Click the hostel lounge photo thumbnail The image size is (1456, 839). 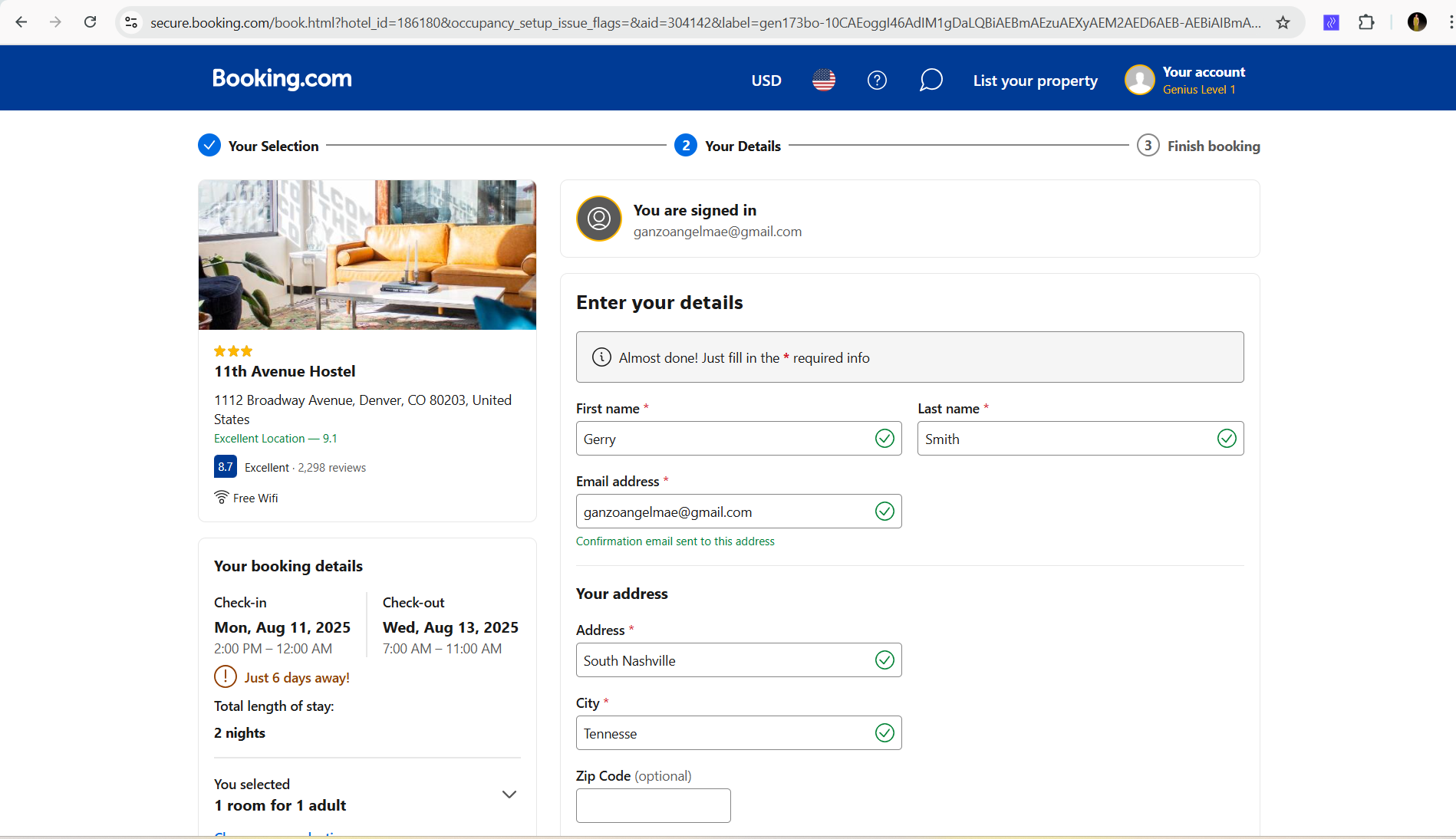click(367, 255)
